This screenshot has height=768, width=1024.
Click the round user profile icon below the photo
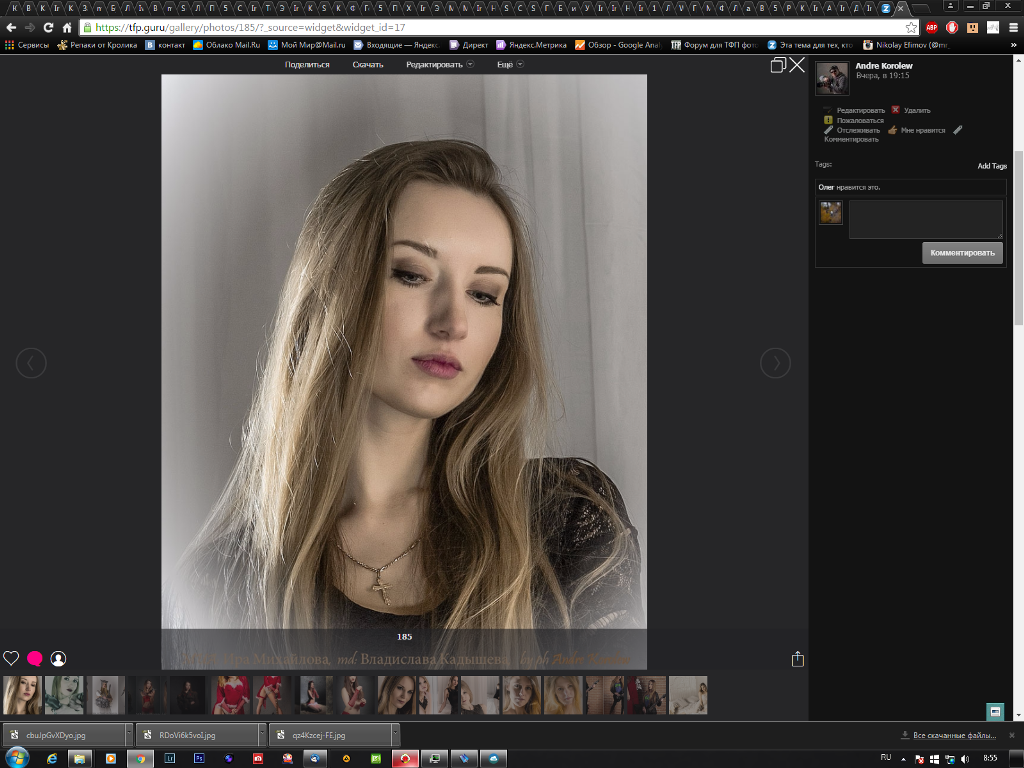(x=58, y=658)
